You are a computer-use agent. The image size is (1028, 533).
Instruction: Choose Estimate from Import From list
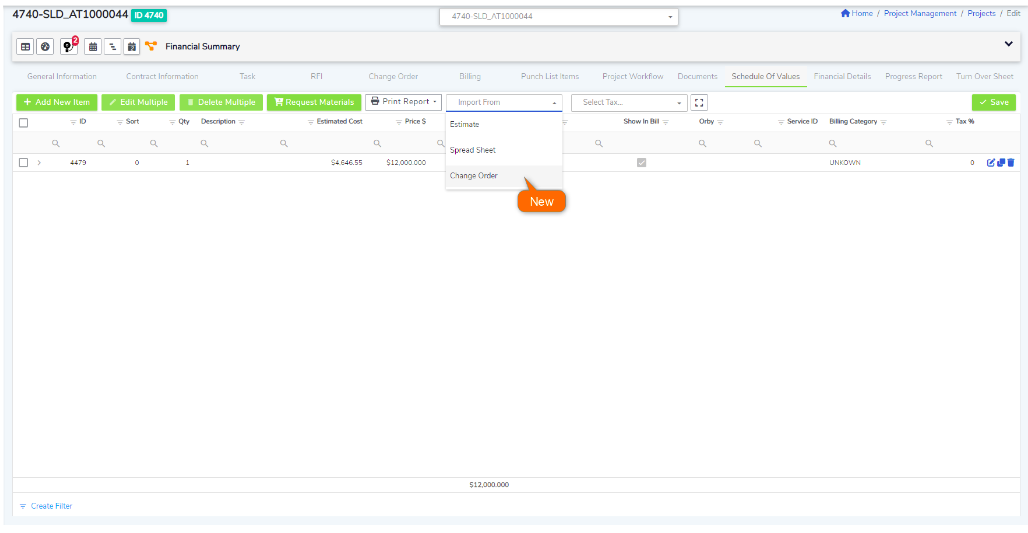[504, 124]
